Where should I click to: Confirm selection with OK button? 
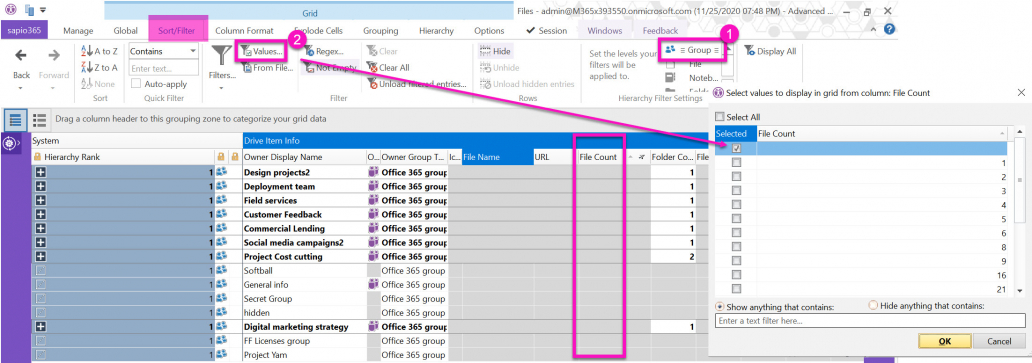944,341
